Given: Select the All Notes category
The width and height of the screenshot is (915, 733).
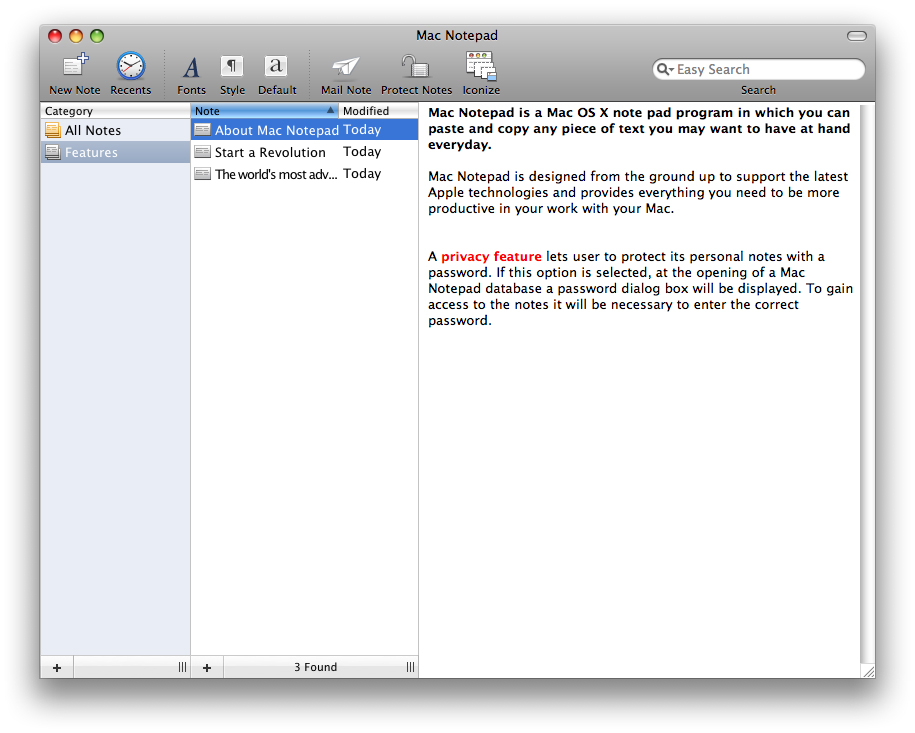Looking at the screenshot, I should (115, 130).
